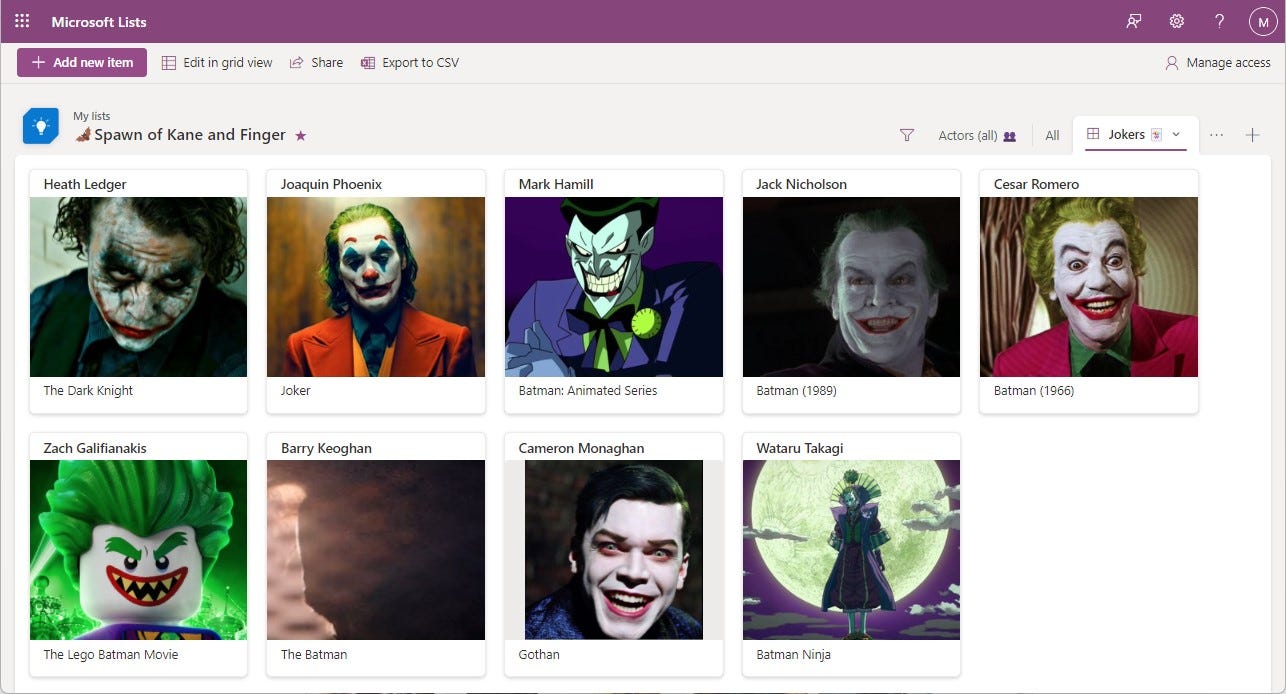Click the Cesar Romero name text
Viewport: 1286px width, 694px height.
tap(1036, 184)
